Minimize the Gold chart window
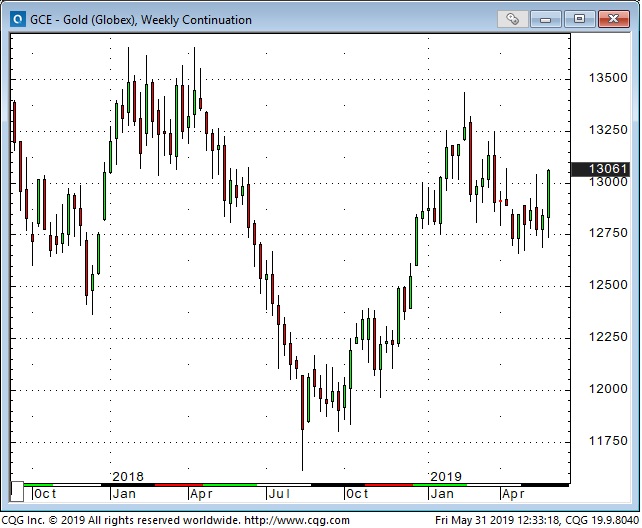This screenshot has width=642, height=528. coord(545,19)
